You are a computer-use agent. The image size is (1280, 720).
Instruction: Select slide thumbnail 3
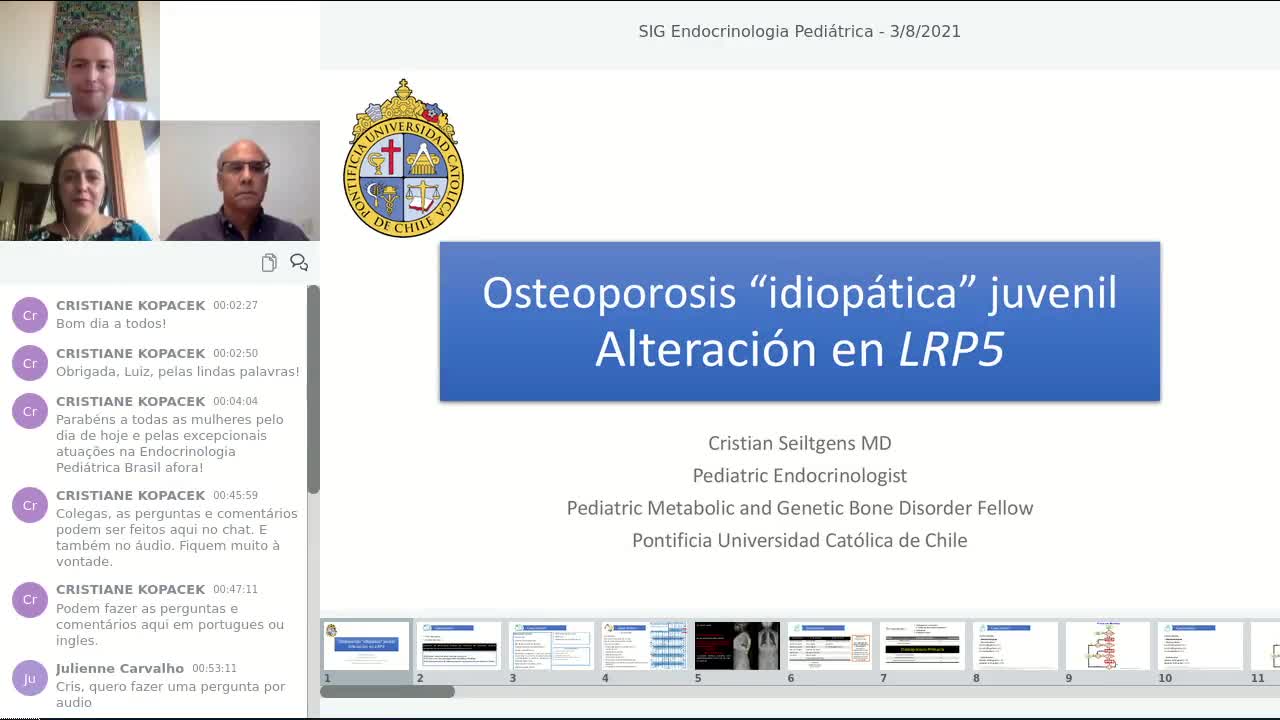552,646
